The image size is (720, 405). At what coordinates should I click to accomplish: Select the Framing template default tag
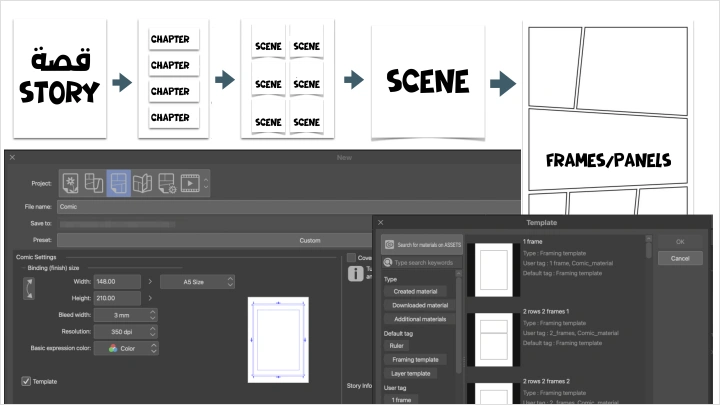pos(415,360)
